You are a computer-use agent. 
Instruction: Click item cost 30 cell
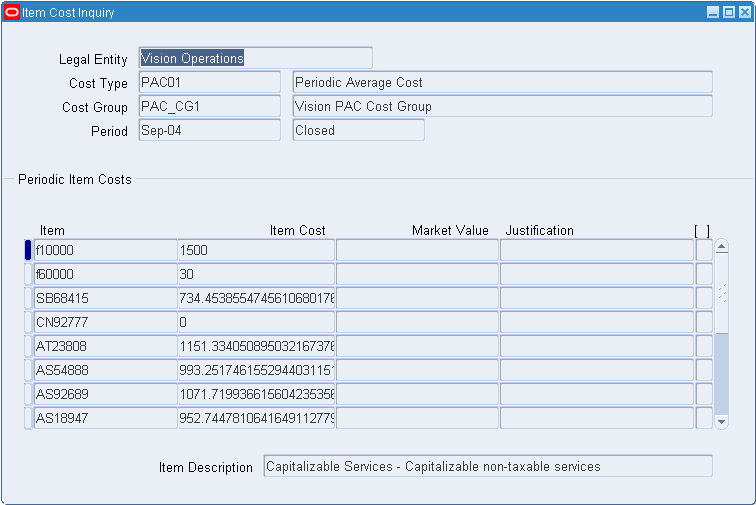point(256,274)
